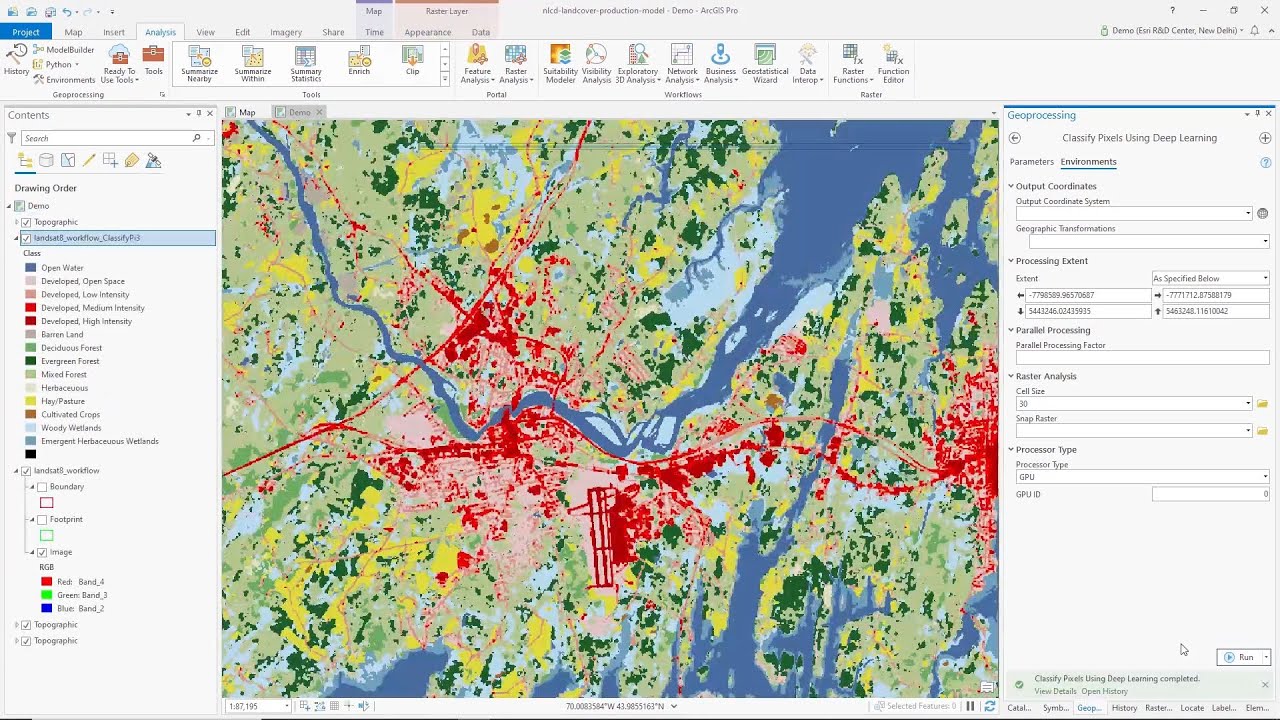Viewport: 1280px width, 720px height.
Task: Open the Ready To Use Tools gallery
Action: 119,64
